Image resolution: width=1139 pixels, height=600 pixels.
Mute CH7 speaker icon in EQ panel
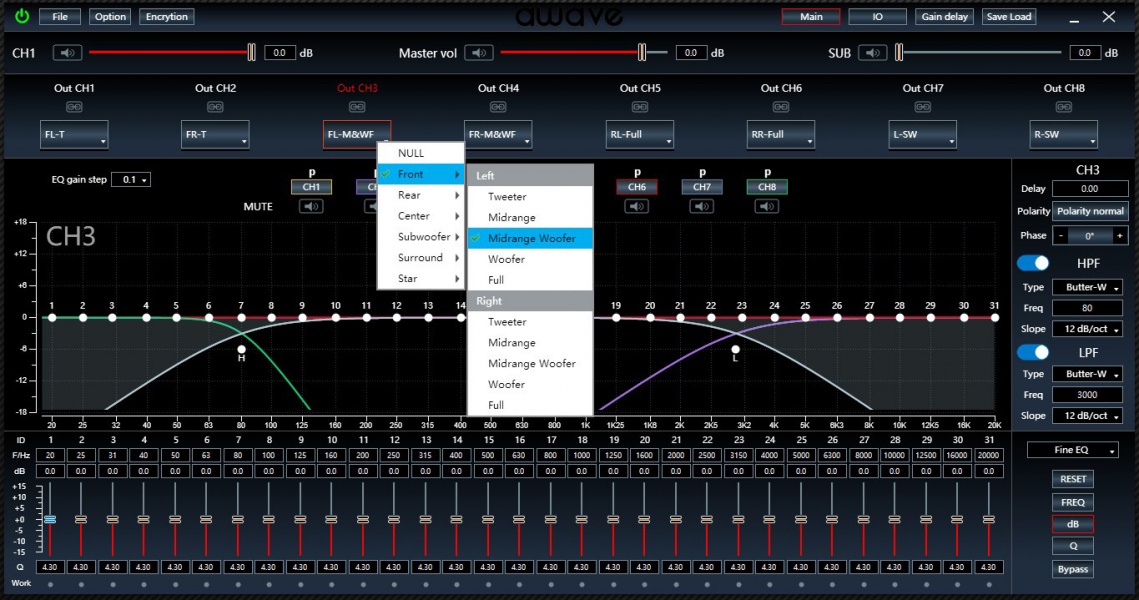(702, 207)
